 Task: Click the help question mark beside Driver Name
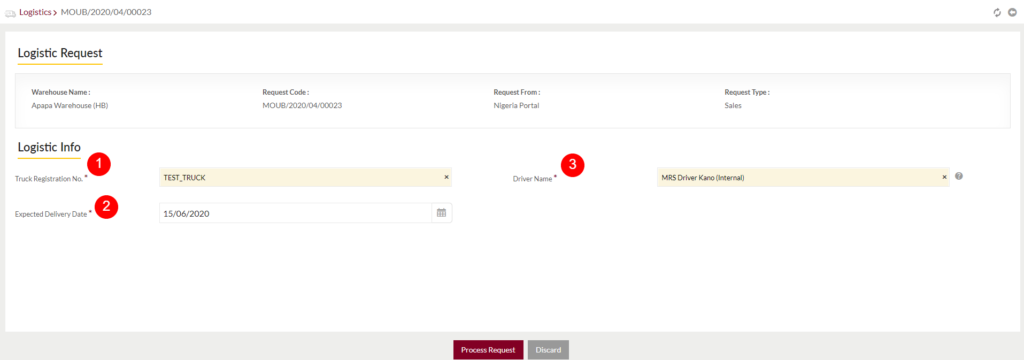pos(959,176)
